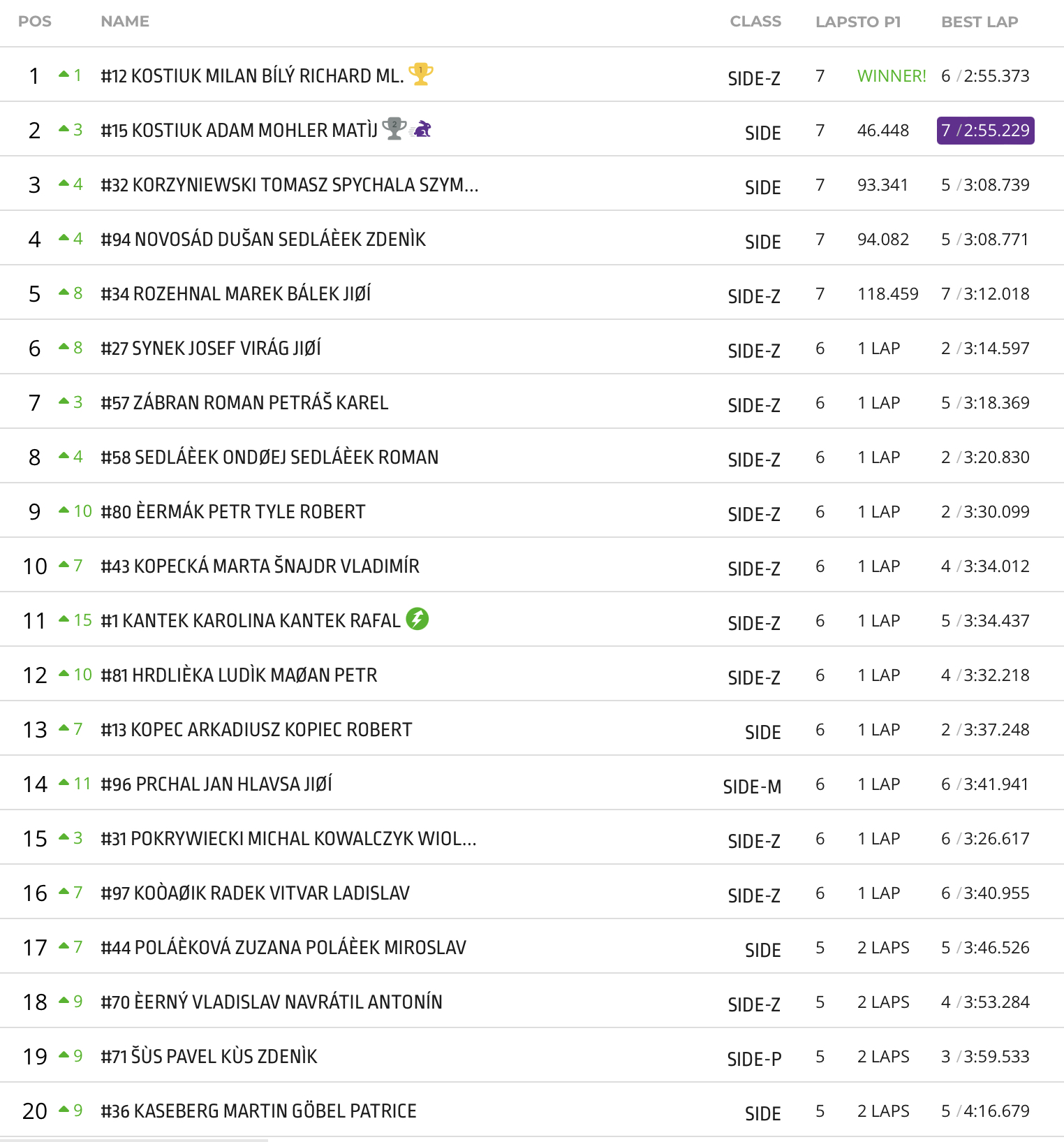Click #80 ÈERMÁK PETR TYLE ROBERT
Screen dimensions: 1064x1142
233,511
